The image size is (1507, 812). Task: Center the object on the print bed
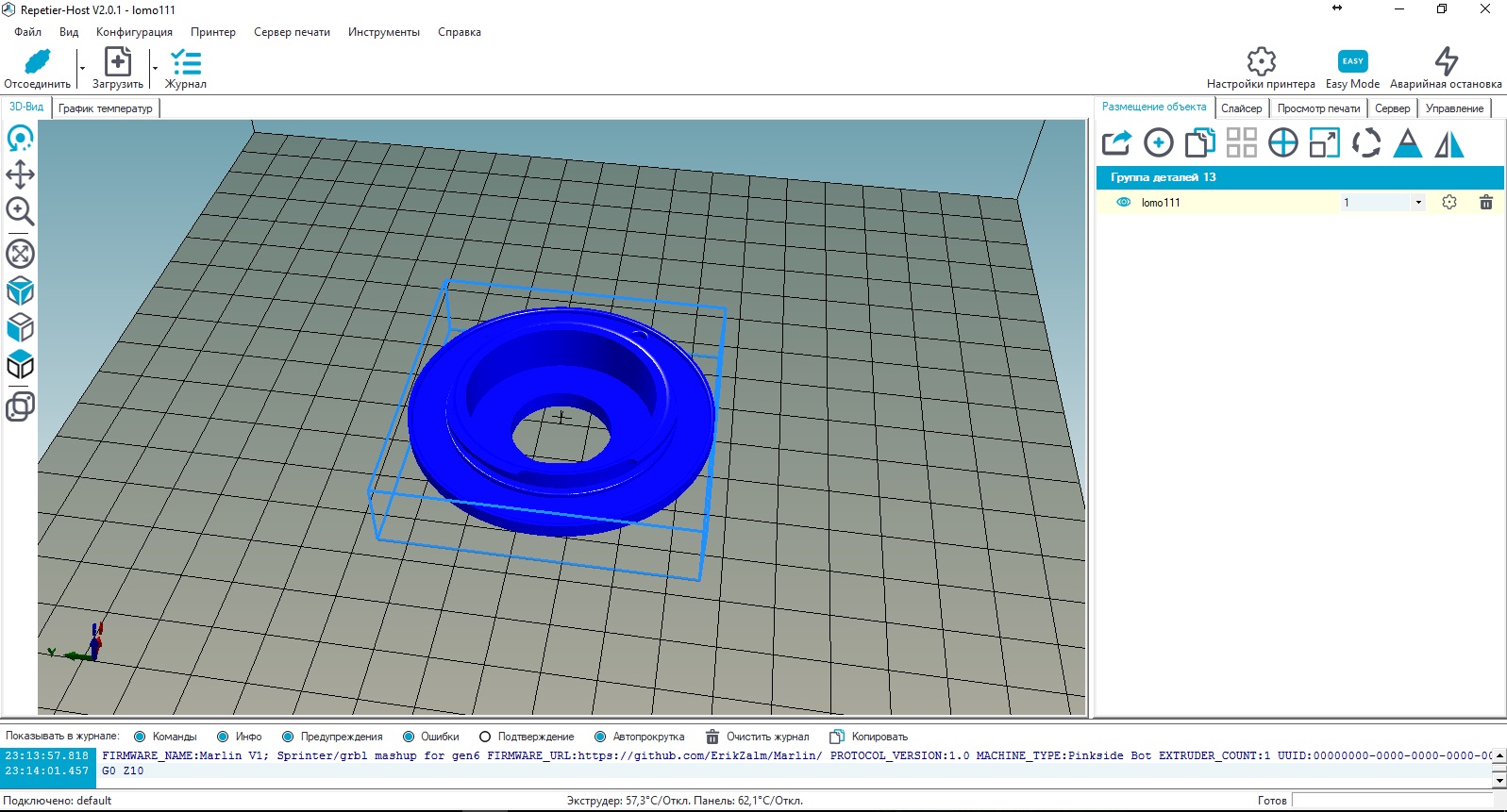(1282, 143)
